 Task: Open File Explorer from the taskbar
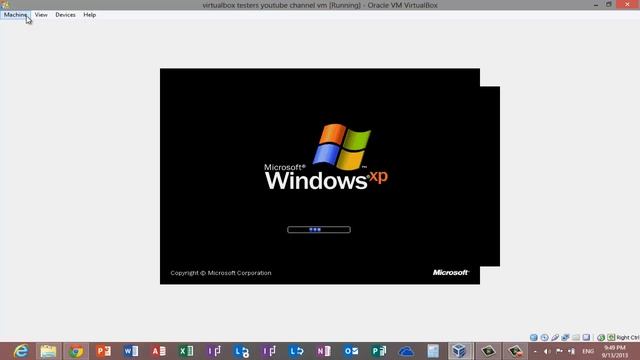[x=48, y=351]
